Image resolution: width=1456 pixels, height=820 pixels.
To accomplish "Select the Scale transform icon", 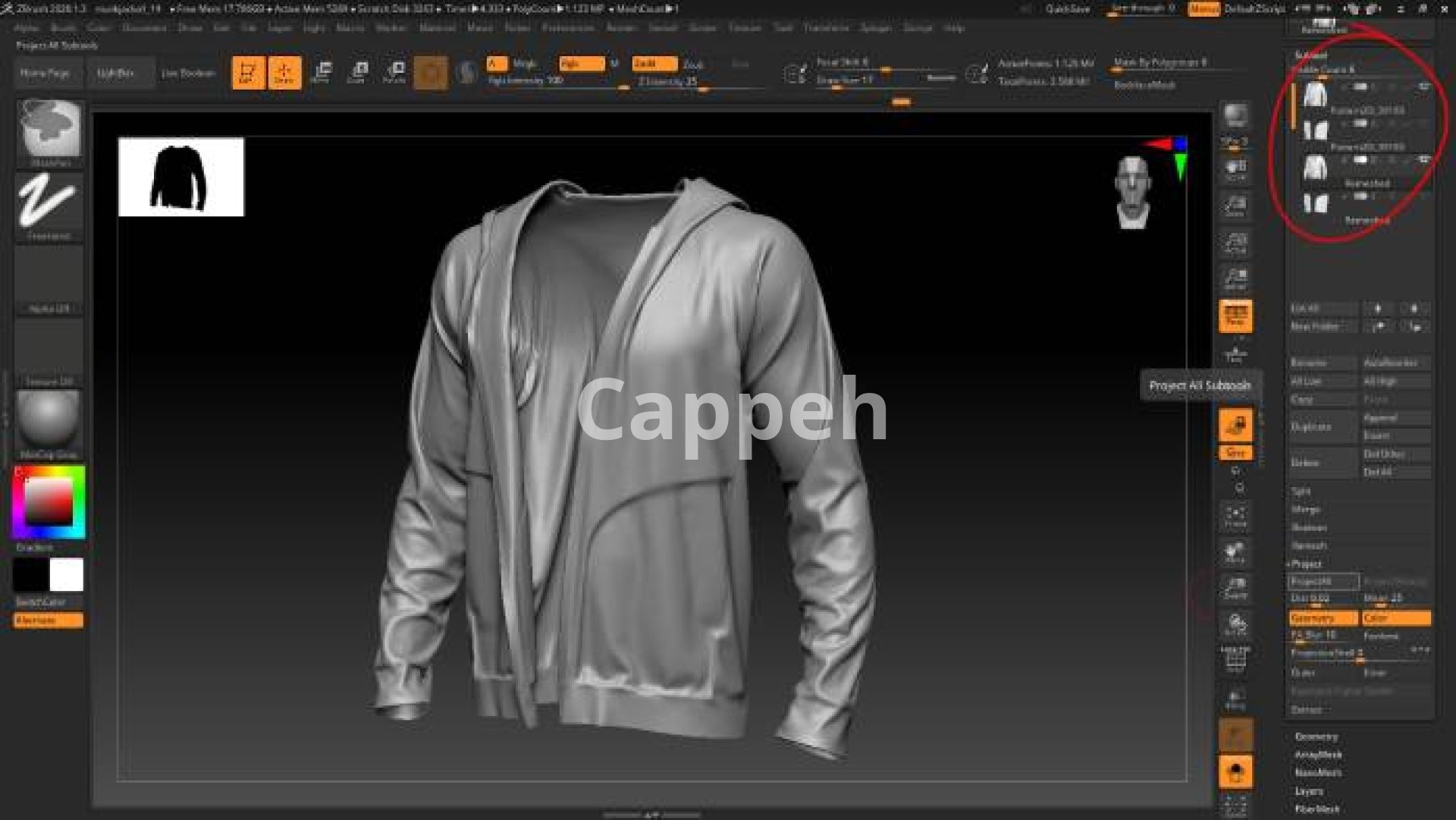I will (x=358, y=73).
